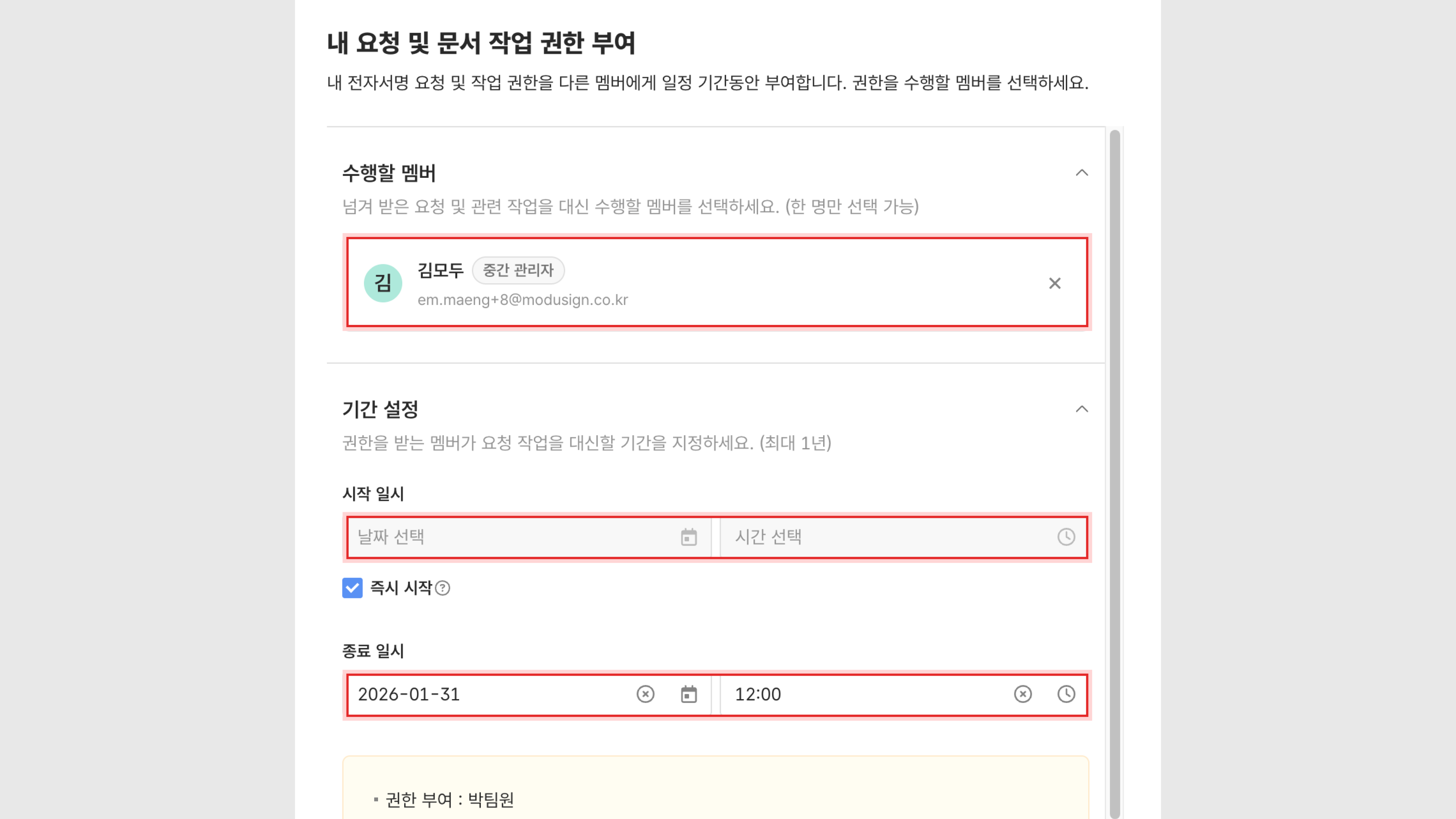Open end date calendar icon

click(689, 694)
